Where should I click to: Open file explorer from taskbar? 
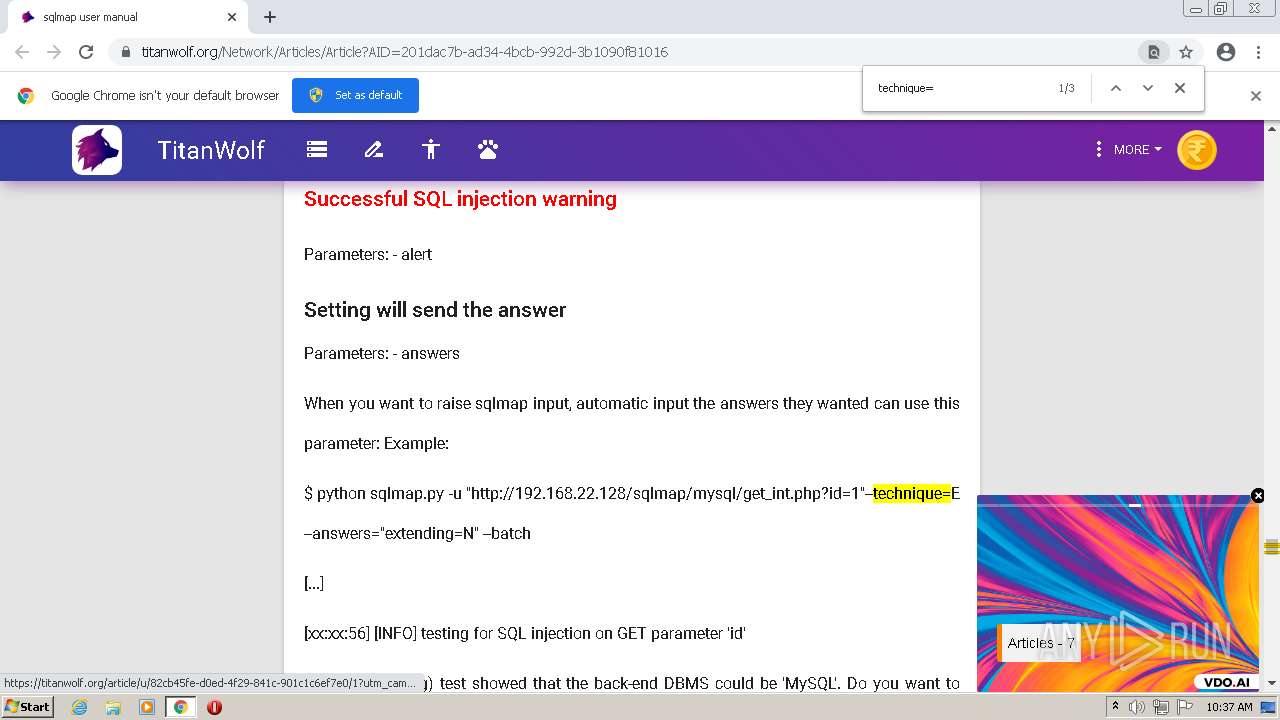(x=113, y=707)
